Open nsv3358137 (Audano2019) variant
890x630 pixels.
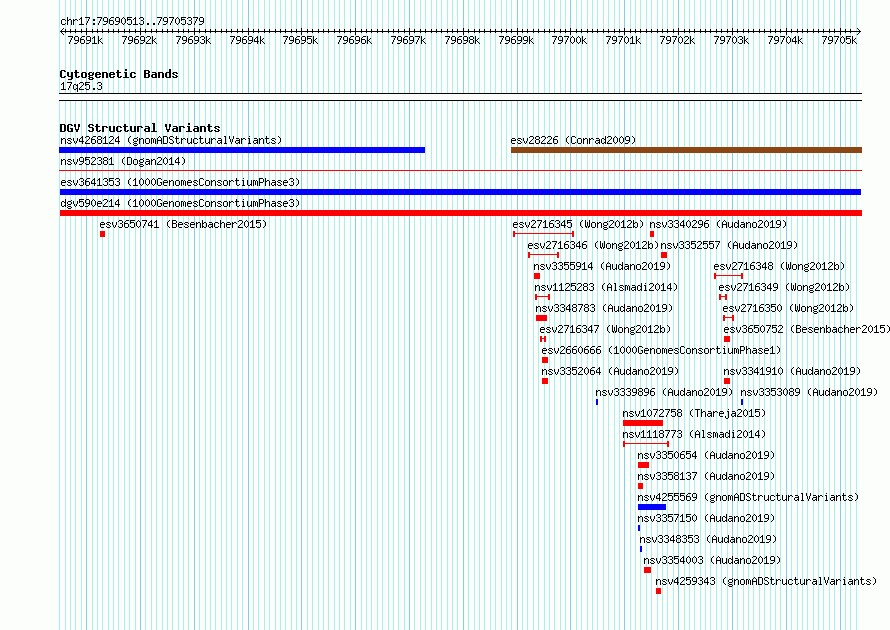point(706,476)
